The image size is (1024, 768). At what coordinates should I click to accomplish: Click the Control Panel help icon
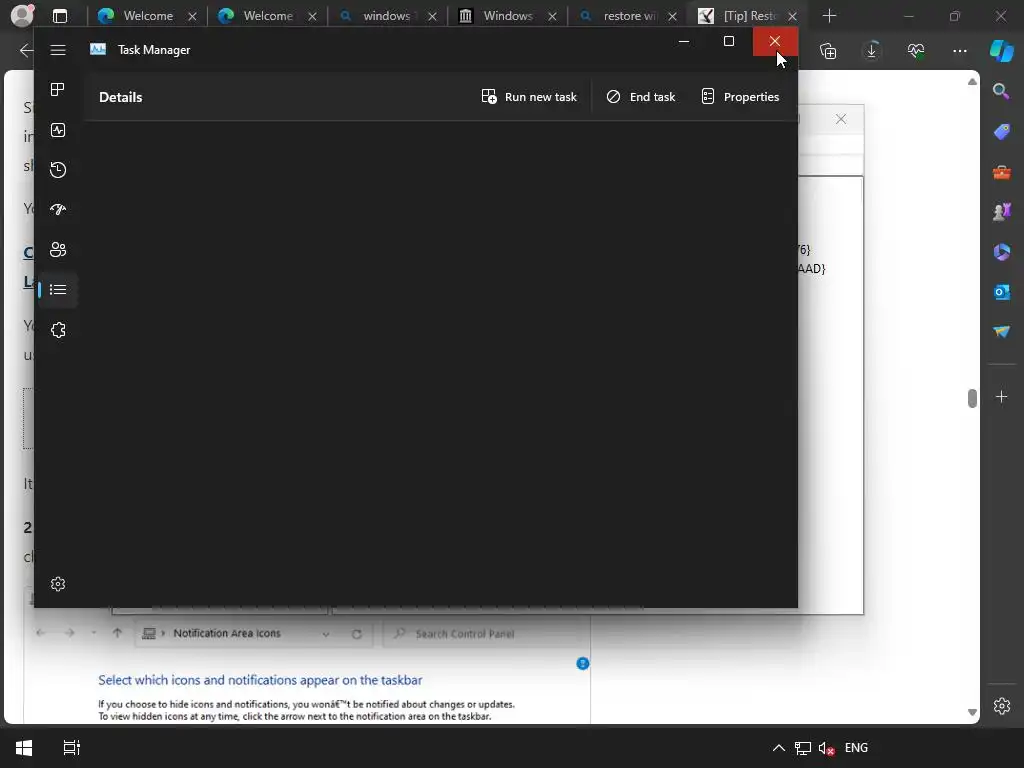click(x=583, y=664)
